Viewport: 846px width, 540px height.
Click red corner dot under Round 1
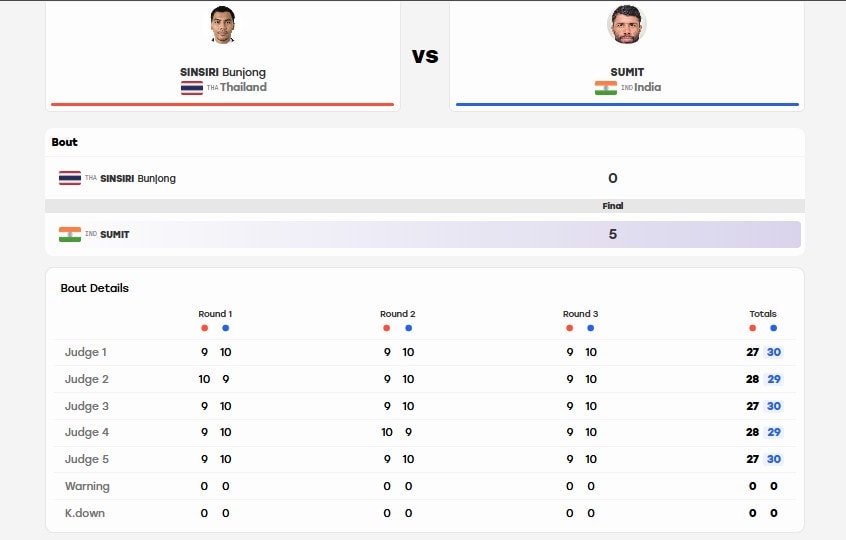click(x=204, y=328)
